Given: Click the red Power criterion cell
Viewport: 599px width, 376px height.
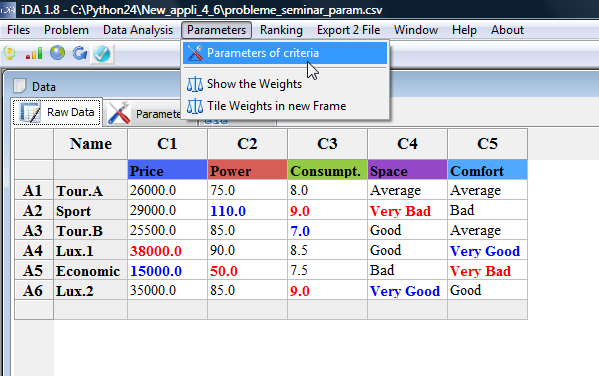Looking at the screenshot, I should click(247, 170).
